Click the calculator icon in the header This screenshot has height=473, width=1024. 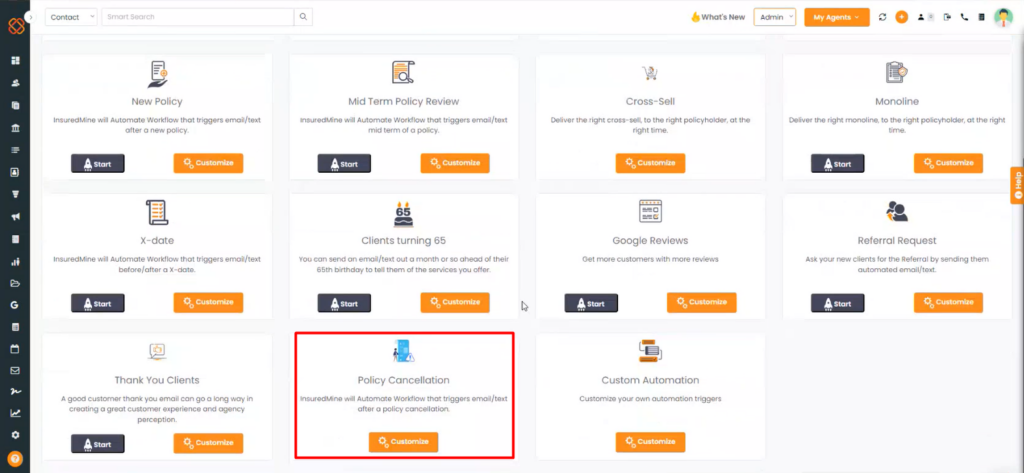point(981,18)
